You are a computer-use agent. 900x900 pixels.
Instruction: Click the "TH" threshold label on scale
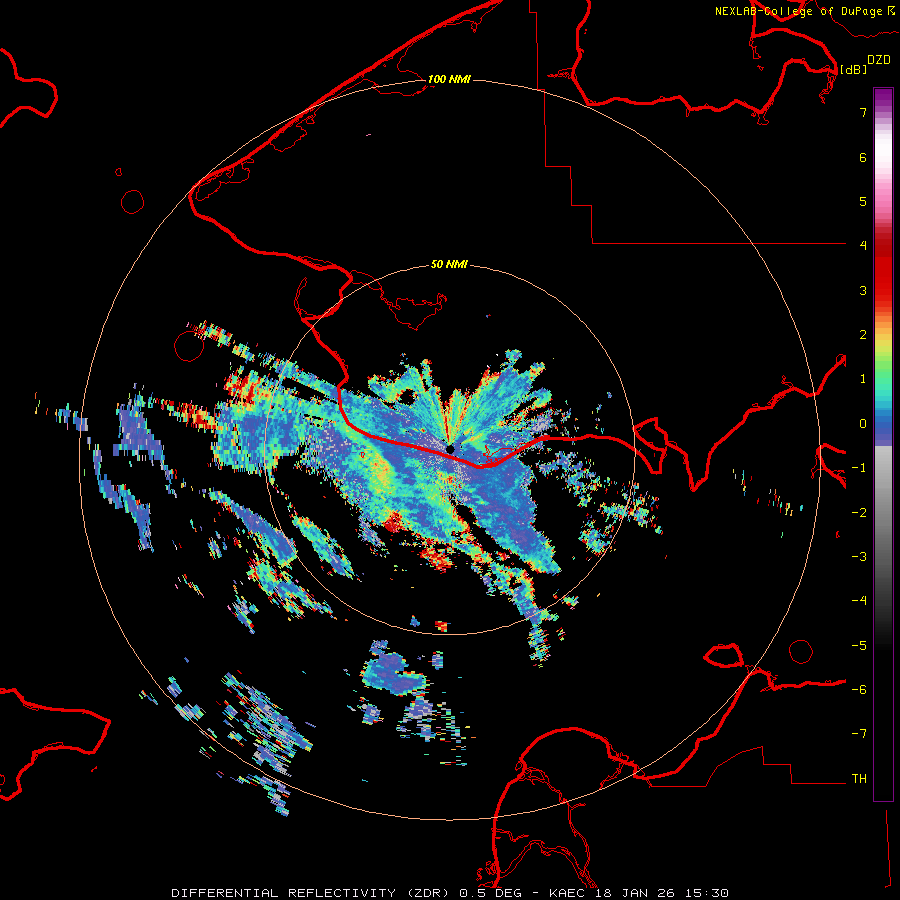point(859,779)
